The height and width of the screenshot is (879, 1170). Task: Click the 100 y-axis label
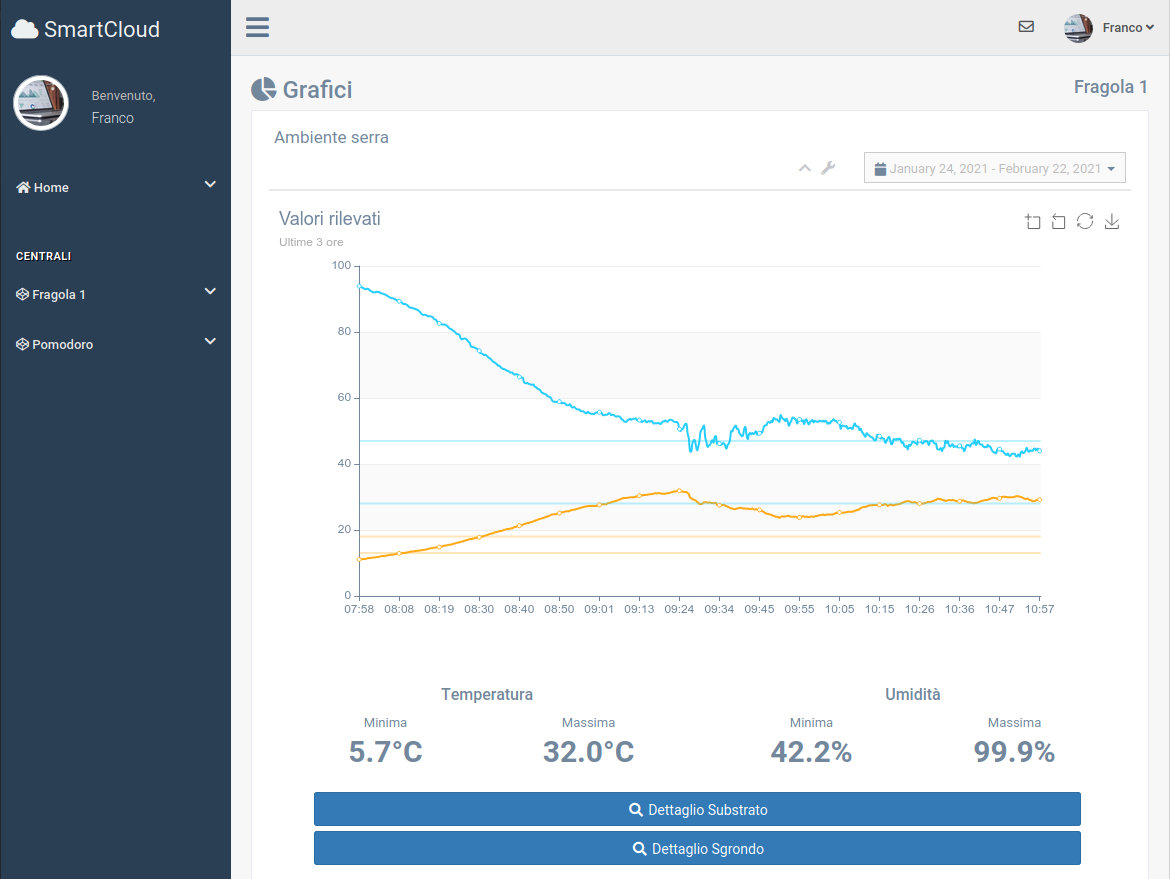click(x=341, y=265)
